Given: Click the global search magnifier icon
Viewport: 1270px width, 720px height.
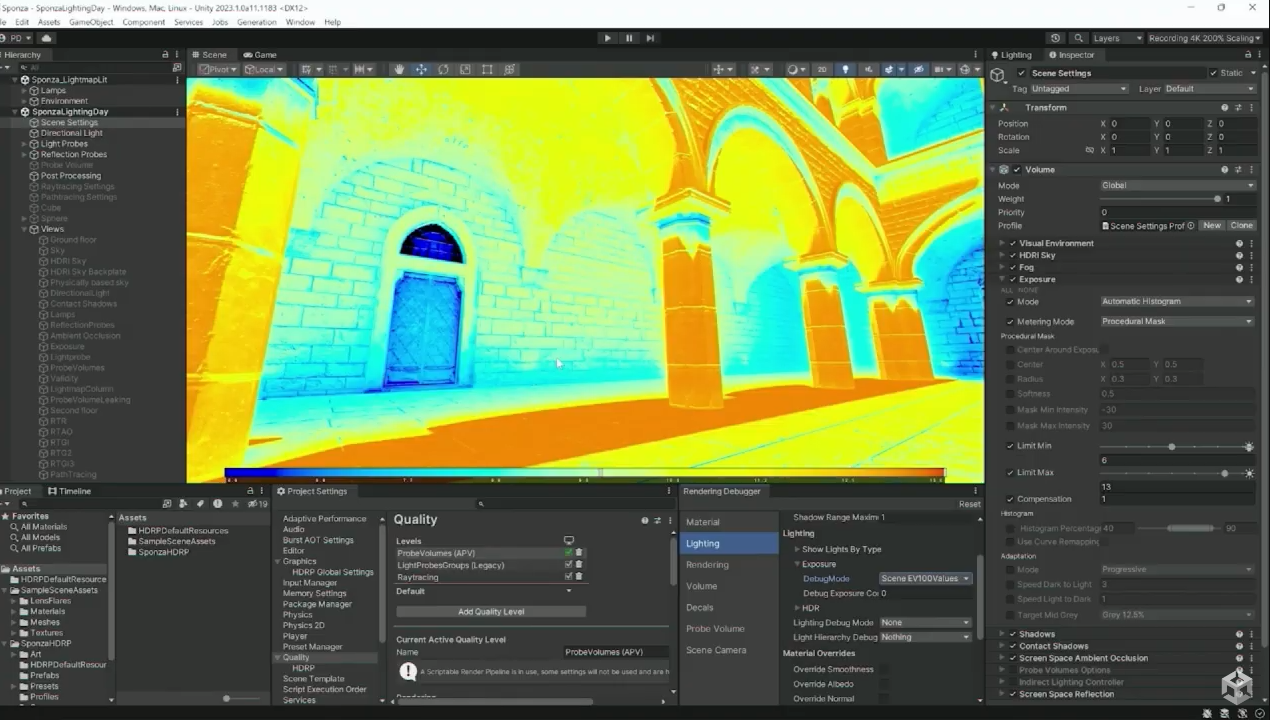Looking at the screenshot, I should click(1078, 38).
